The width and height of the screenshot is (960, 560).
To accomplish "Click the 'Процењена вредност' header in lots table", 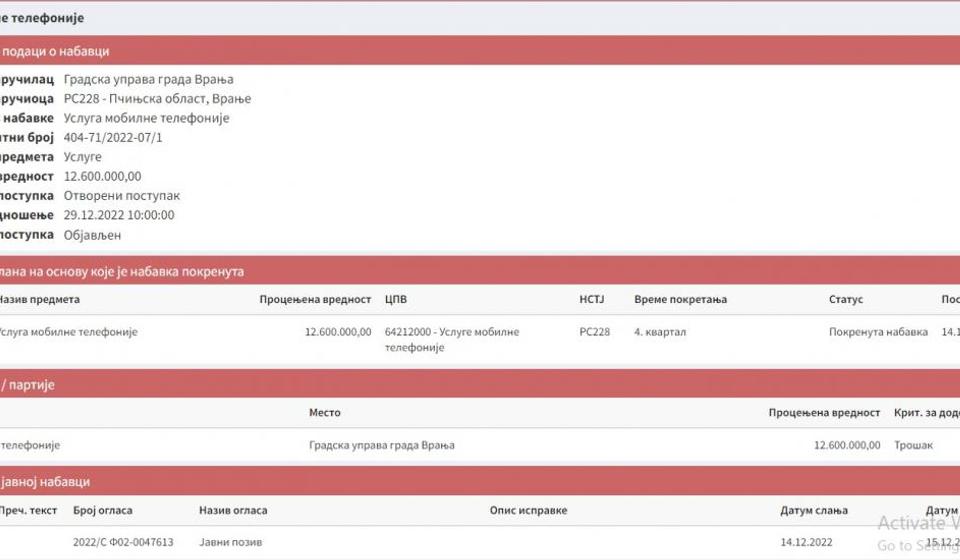I will 824,413.
